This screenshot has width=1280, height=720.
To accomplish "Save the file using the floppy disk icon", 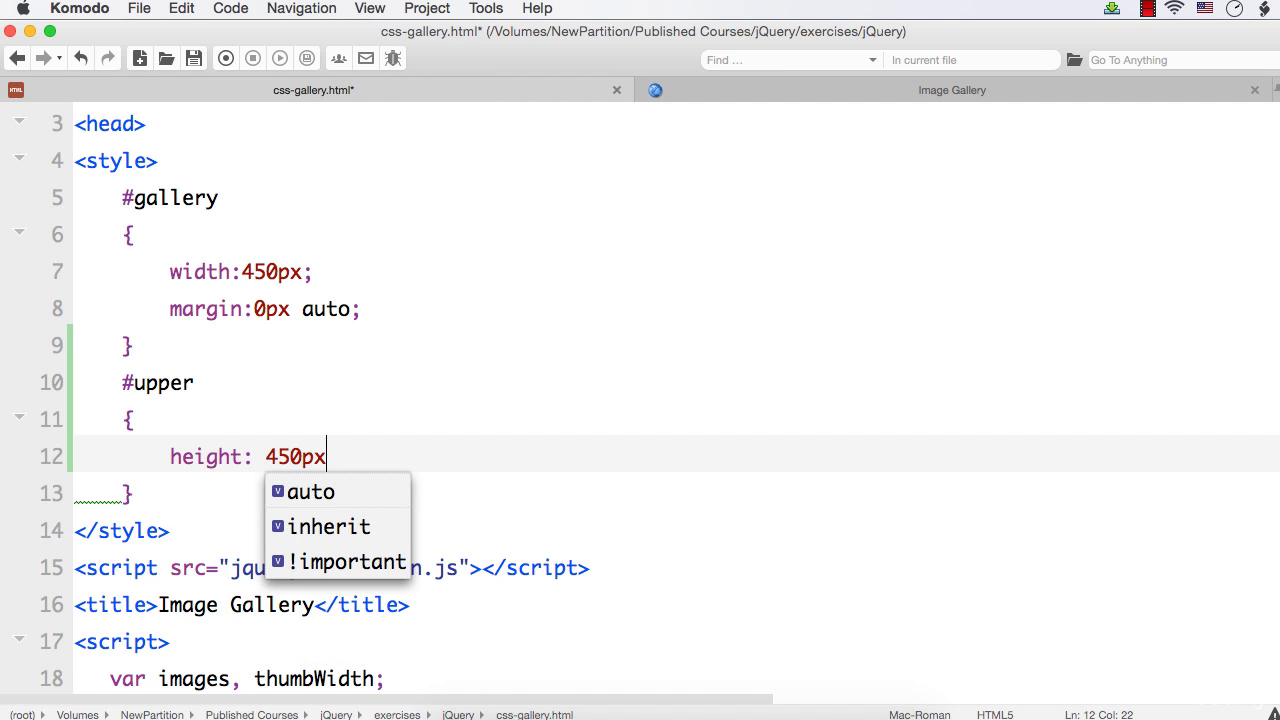I will [194, 59].
